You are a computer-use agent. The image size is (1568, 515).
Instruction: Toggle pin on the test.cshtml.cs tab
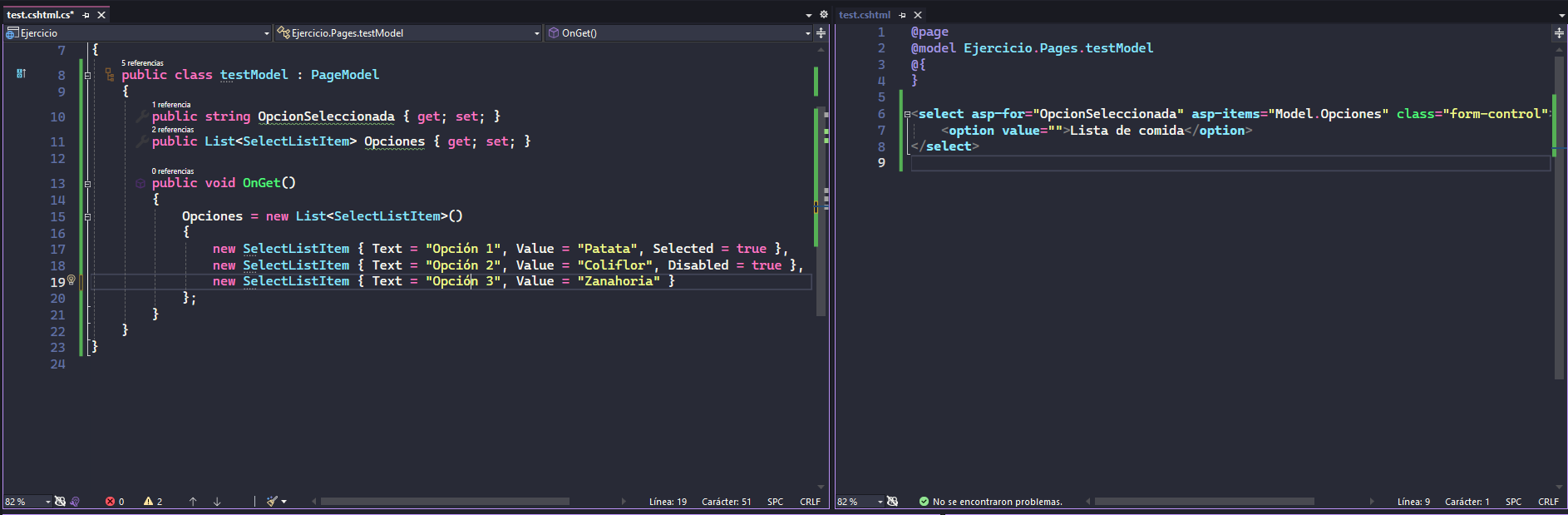[86, 15]
